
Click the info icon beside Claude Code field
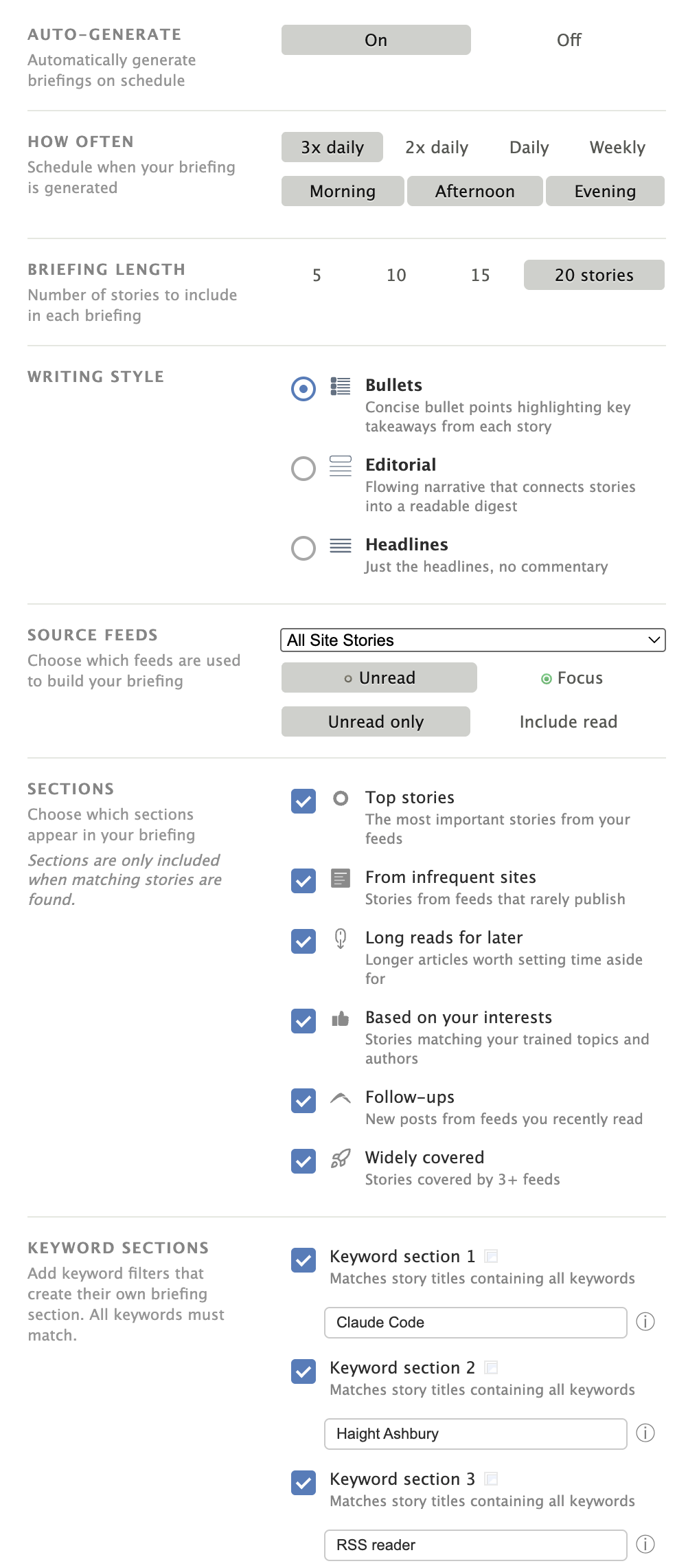pos(645,1321)
